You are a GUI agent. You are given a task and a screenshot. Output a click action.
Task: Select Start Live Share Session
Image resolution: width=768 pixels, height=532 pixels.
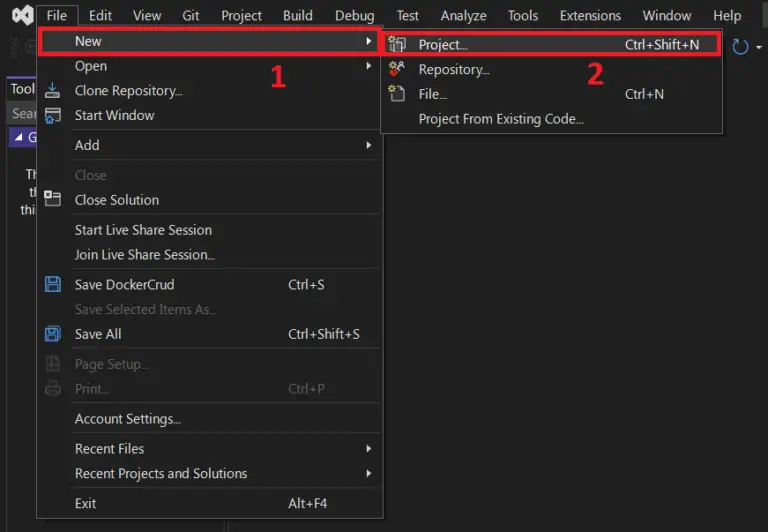click(x=143, y=230)
